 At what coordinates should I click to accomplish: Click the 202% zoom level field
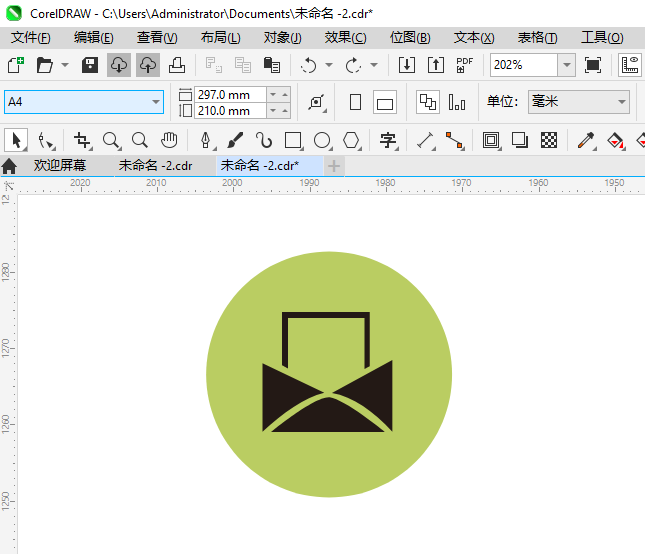(524, 65)
